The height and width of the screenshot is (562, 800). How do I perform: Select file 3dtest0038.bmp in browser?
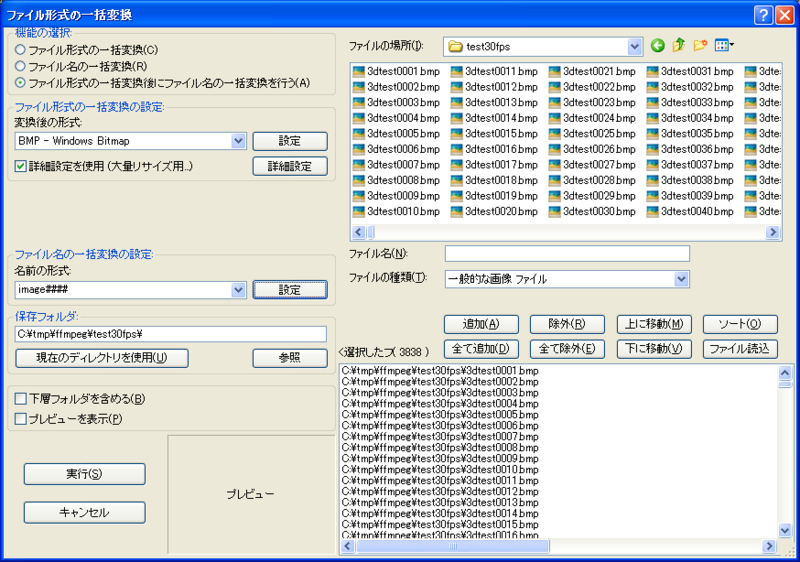pyautogui.click(x=690, y=180)
